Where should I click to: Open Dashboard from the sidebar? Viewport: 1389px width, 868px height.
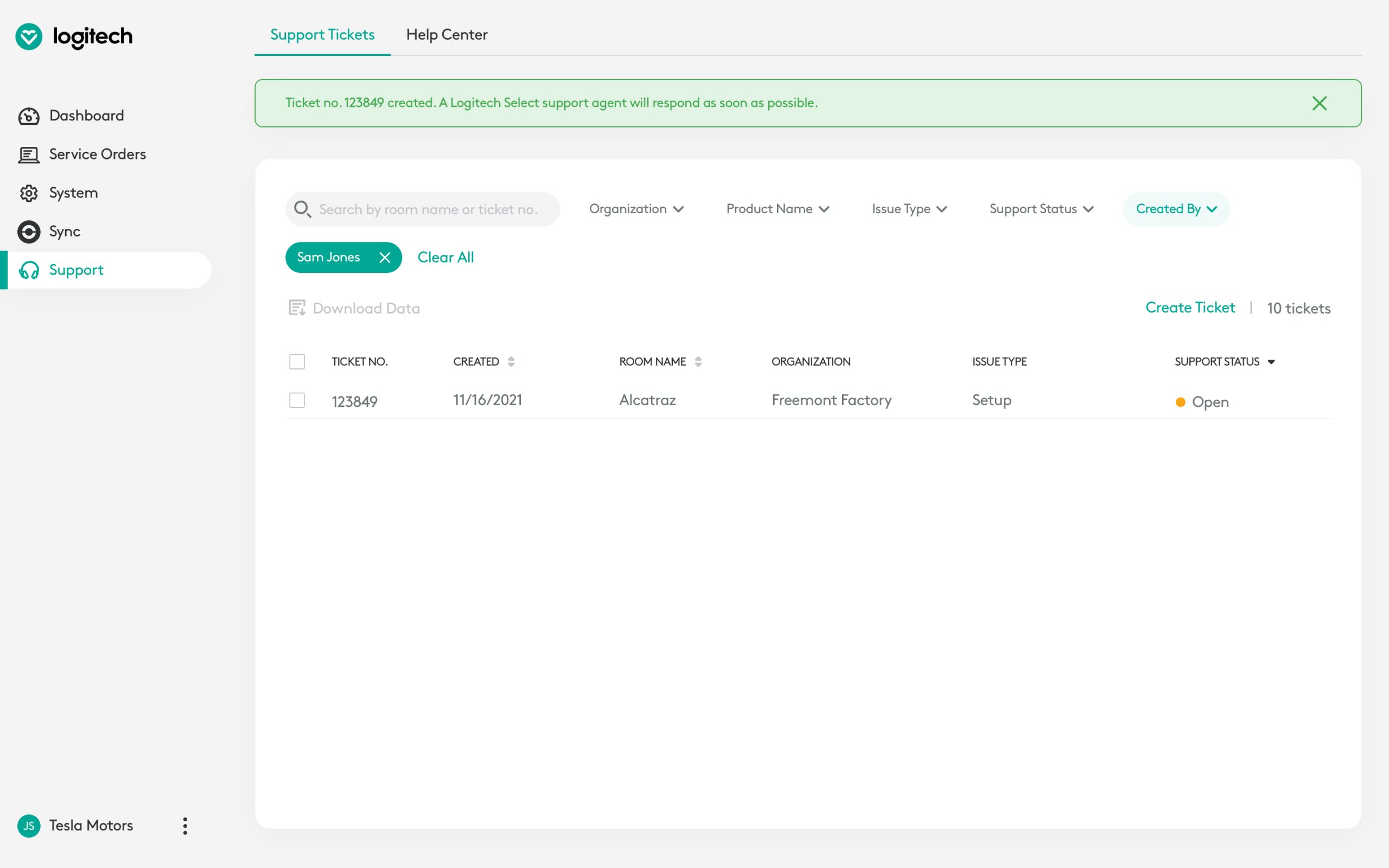tap(71, 116)
